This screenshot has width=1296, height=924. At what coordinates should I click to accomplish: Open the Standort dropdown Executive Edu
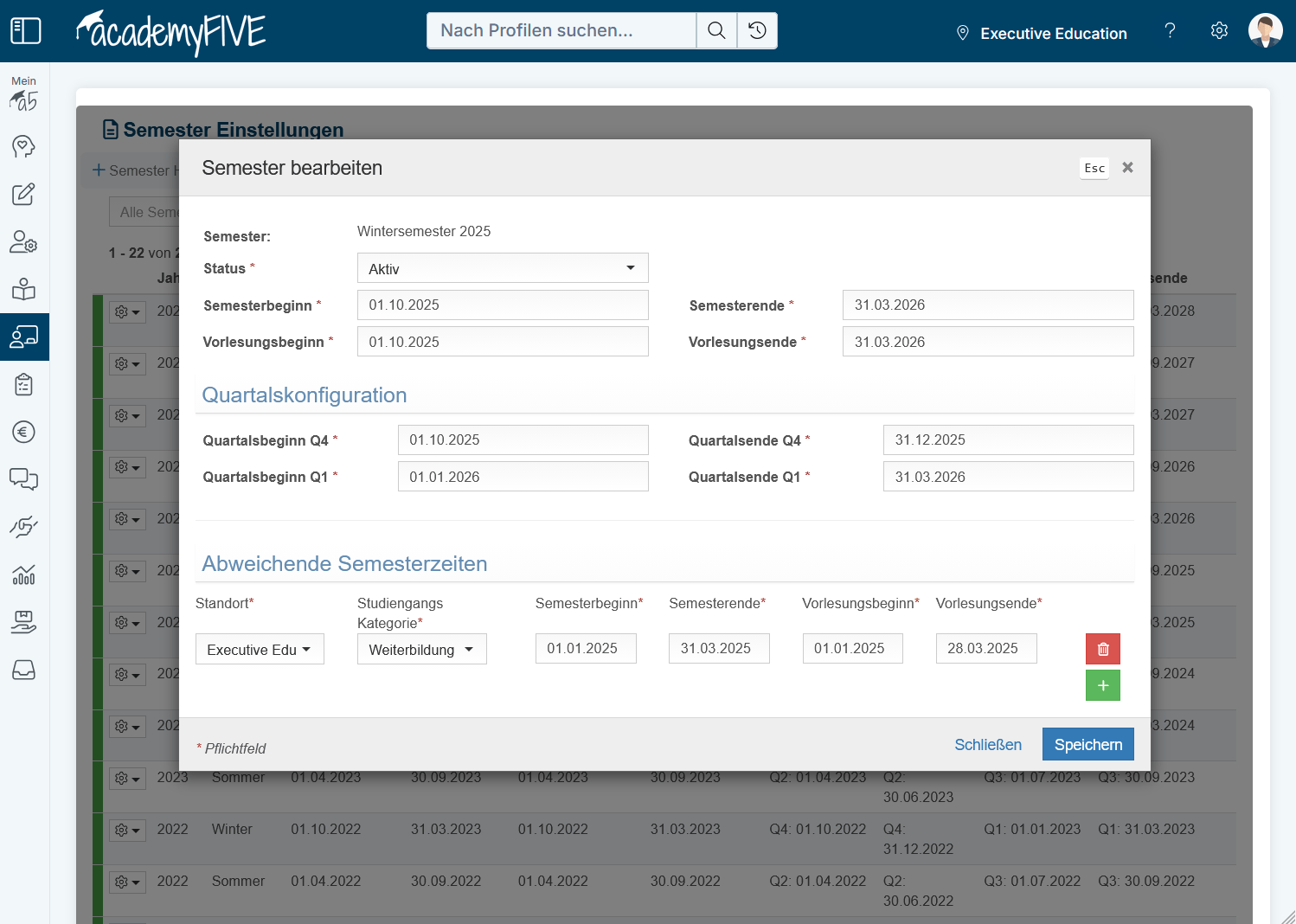coord(260,649)
